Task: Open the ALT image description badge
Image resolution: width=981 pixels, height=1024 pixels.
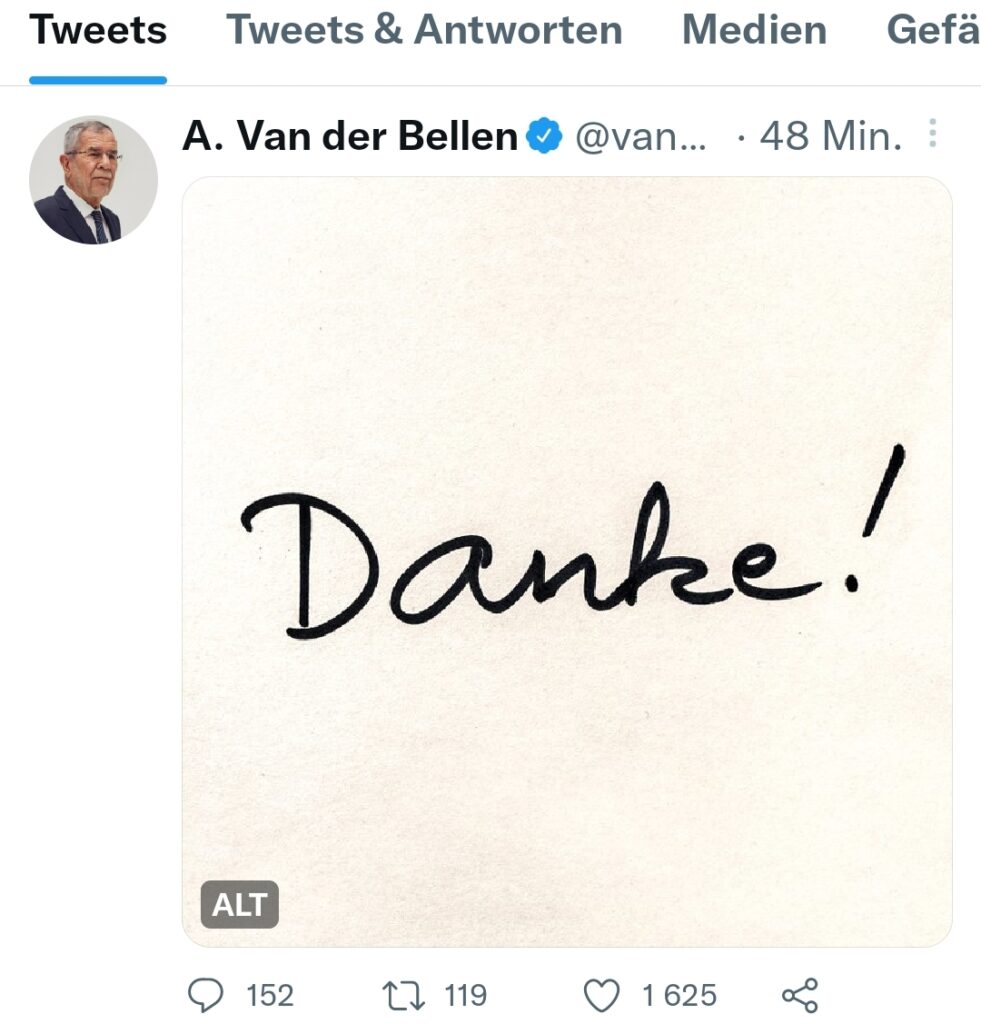Action: tap(240, 904)
